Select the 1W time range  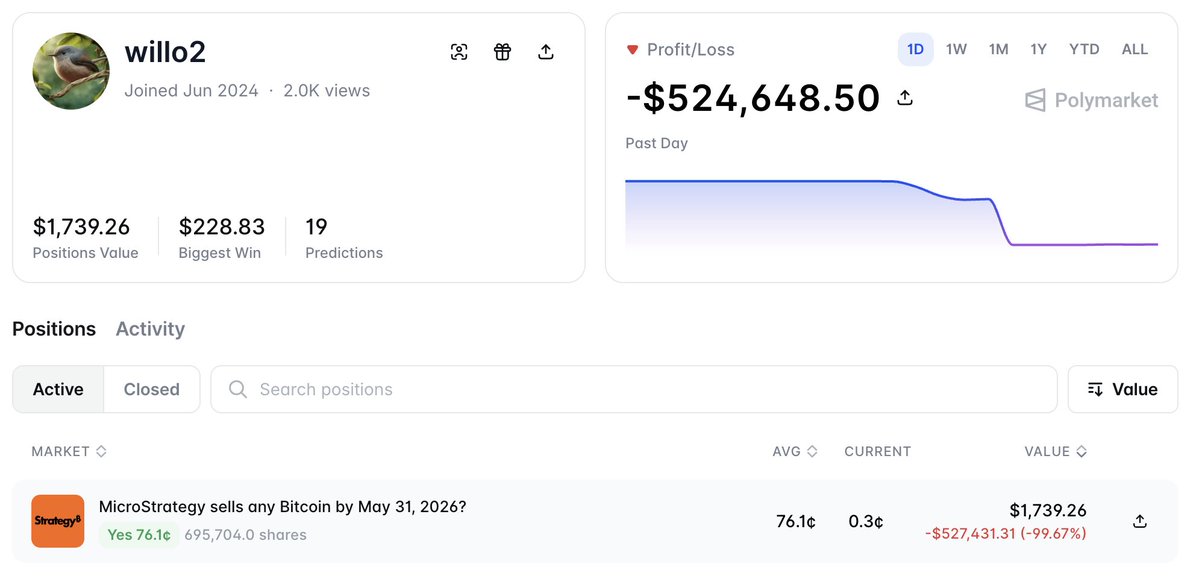957,49
